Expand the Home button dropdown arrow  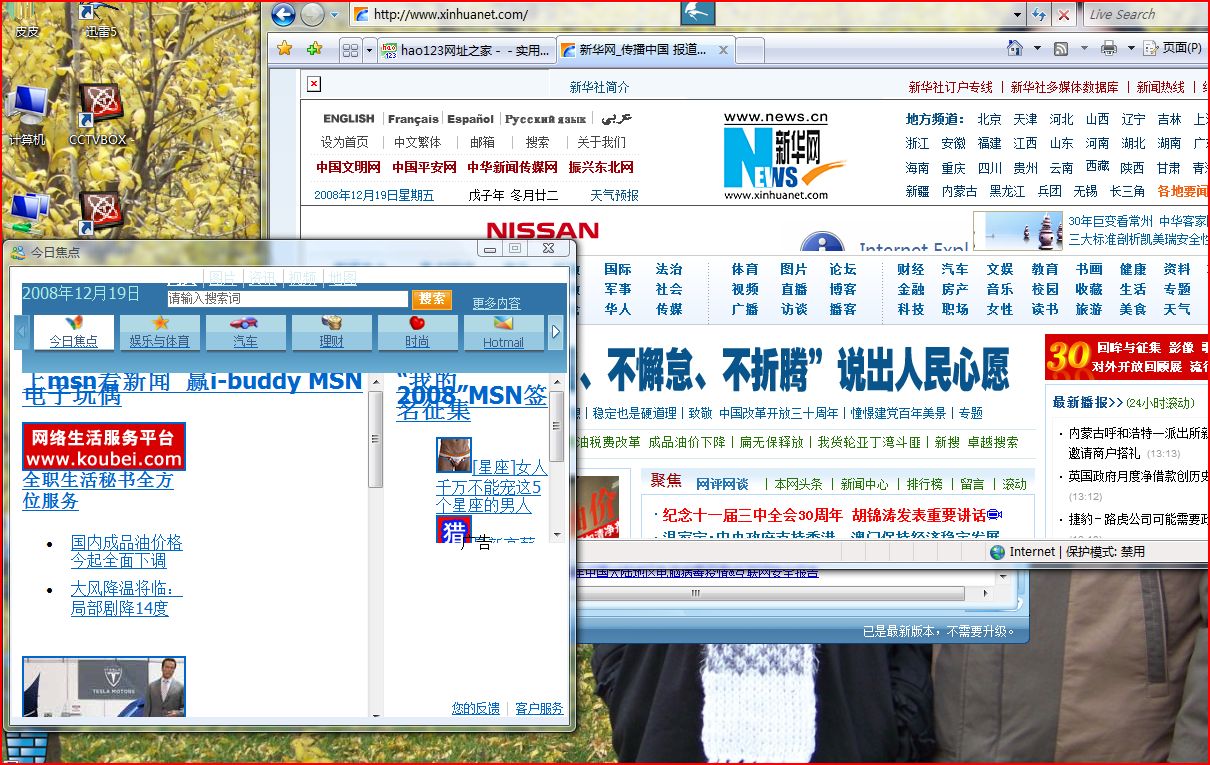pos(1037,48)
